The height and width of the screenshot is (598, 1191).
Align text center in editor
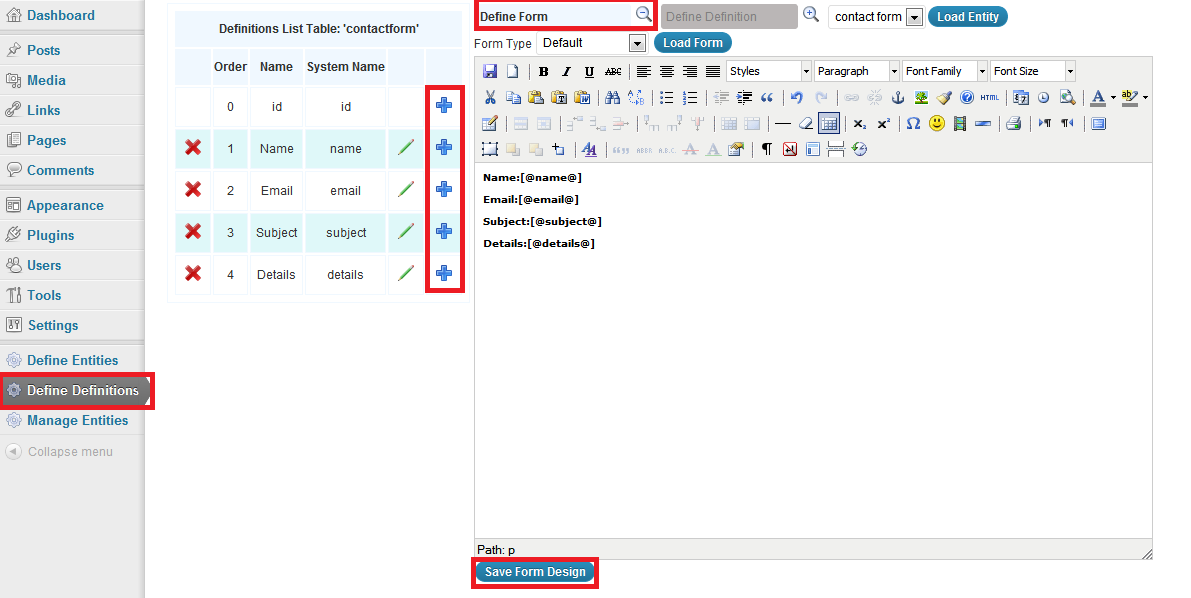[x=667, y=71]
